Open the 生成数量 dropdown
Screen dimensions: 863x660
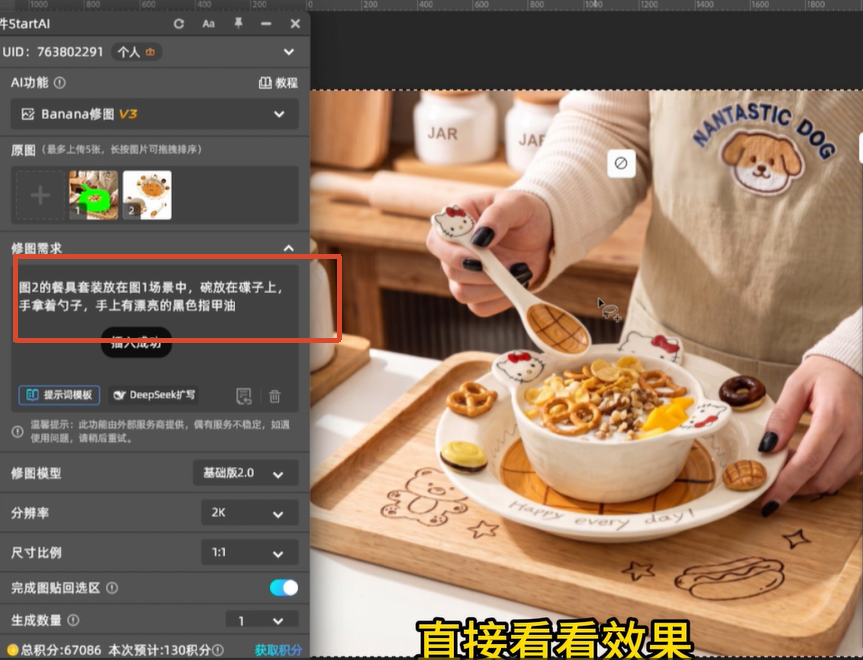pyautogui.click(x=262, y=620)
